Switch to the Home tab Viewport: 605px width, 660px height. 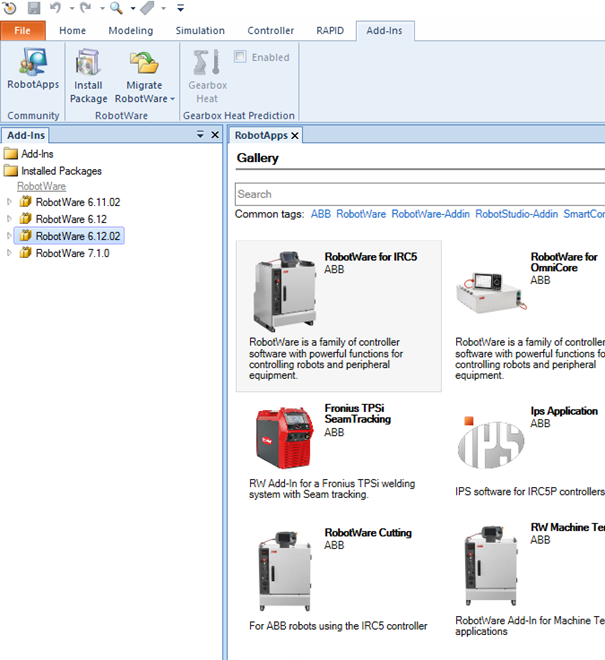(72, 31)
